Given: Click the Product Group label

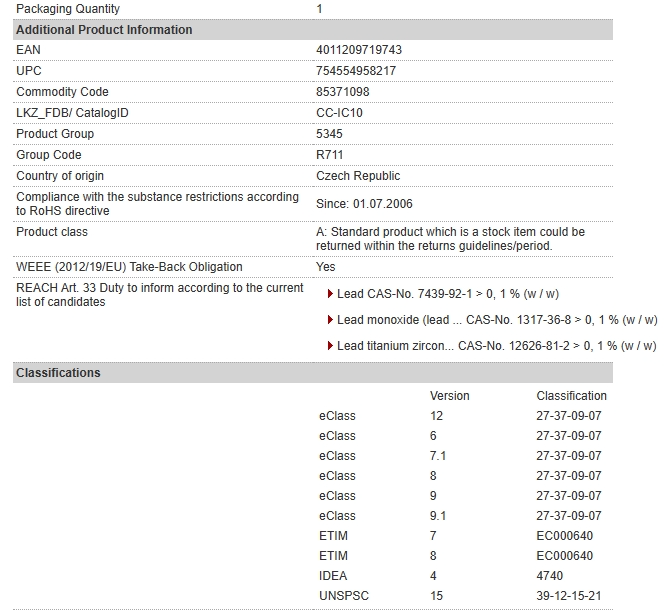Looking at the screenshot, I should [55, 134].
